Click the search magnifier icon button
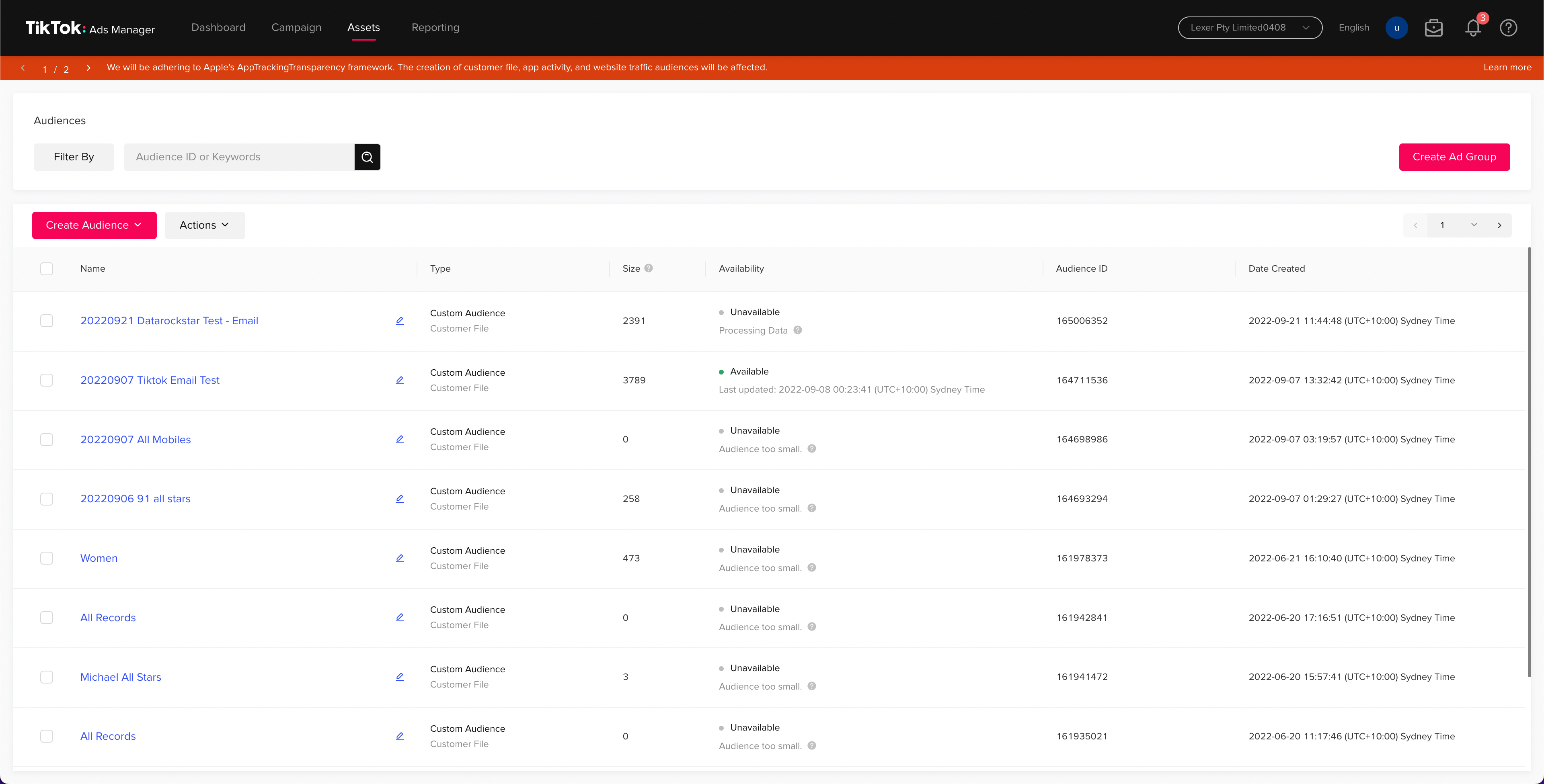 pyautogui.click(x=367, y=157)
